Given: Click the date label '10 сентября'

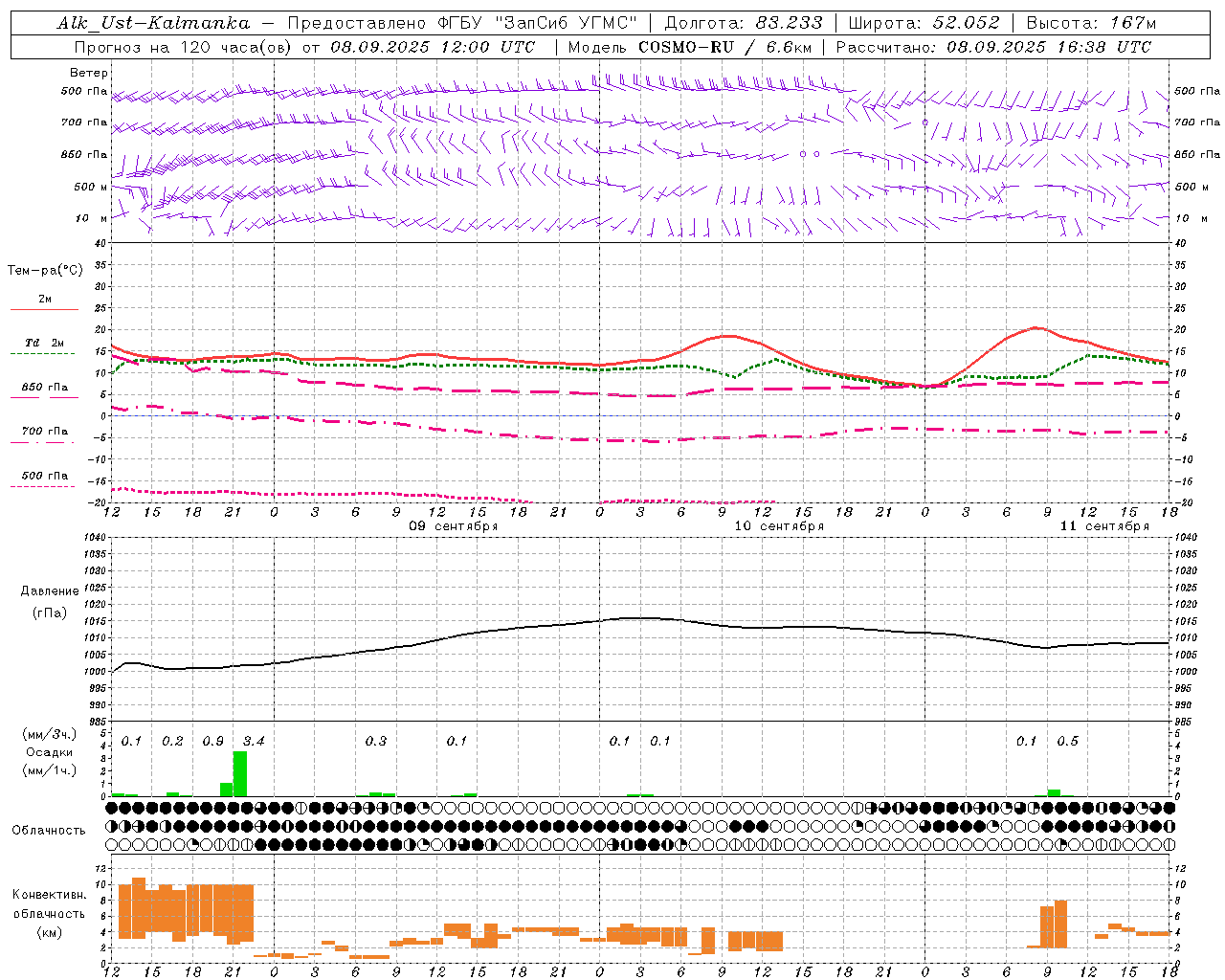Looking at the screenshot, I should 779,526.
